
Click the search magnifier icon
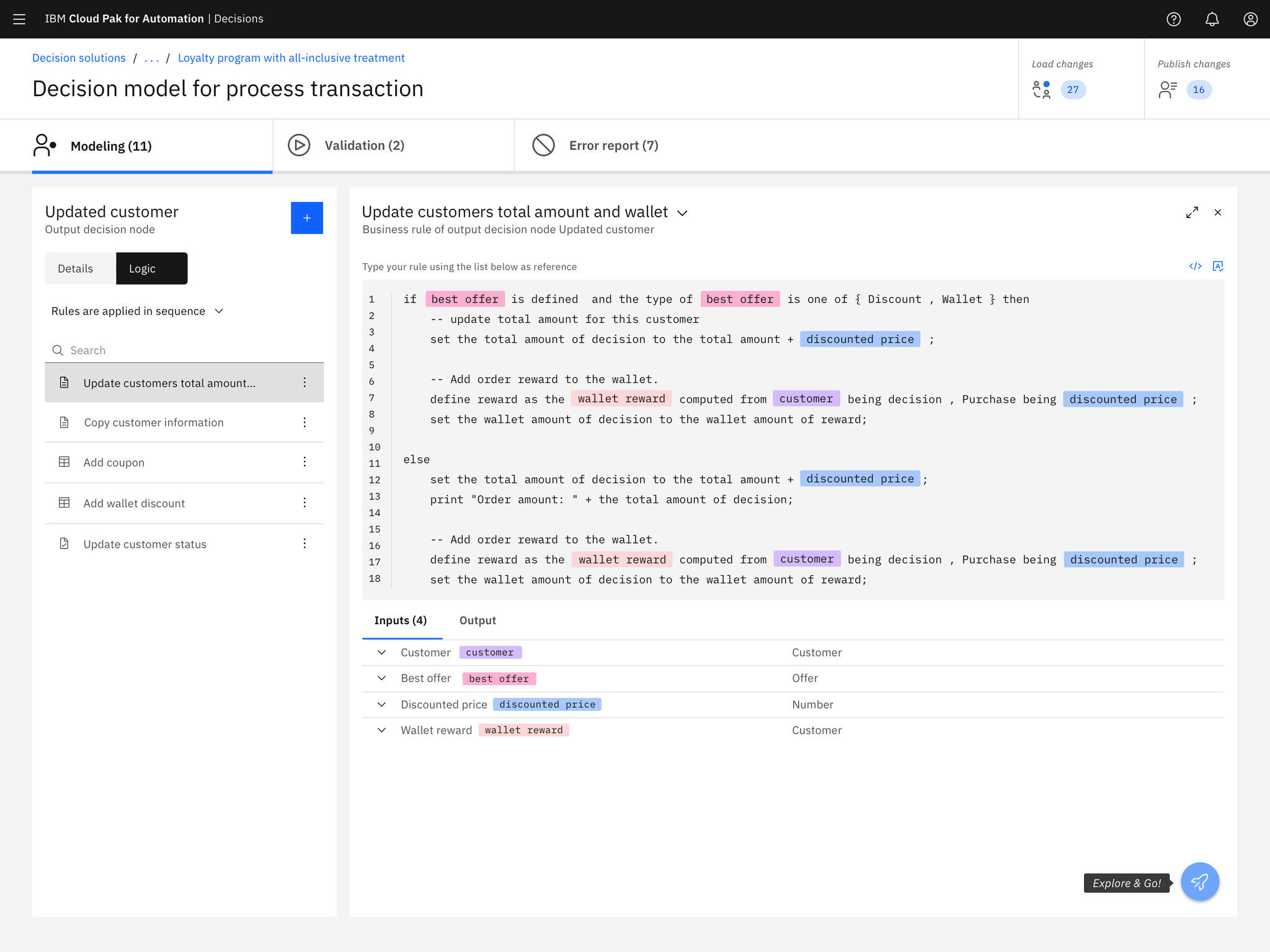pos(58,350)
